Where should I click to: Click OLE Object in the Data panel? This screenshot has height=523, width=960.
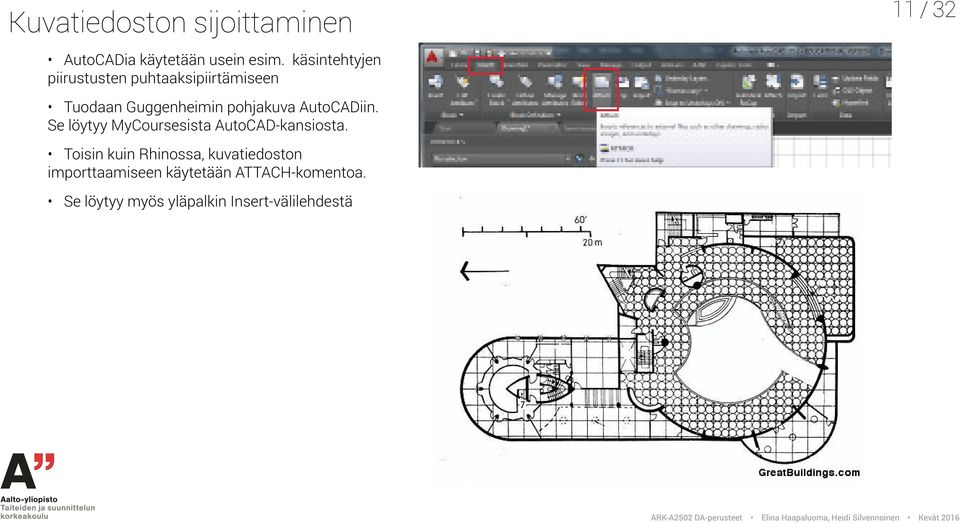[x=853, y=91]
